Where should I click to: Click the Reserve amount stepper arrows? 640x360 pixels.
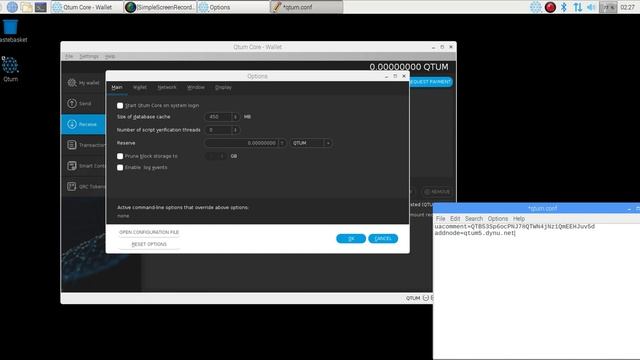pyautogui.click(x=282, y=143)
